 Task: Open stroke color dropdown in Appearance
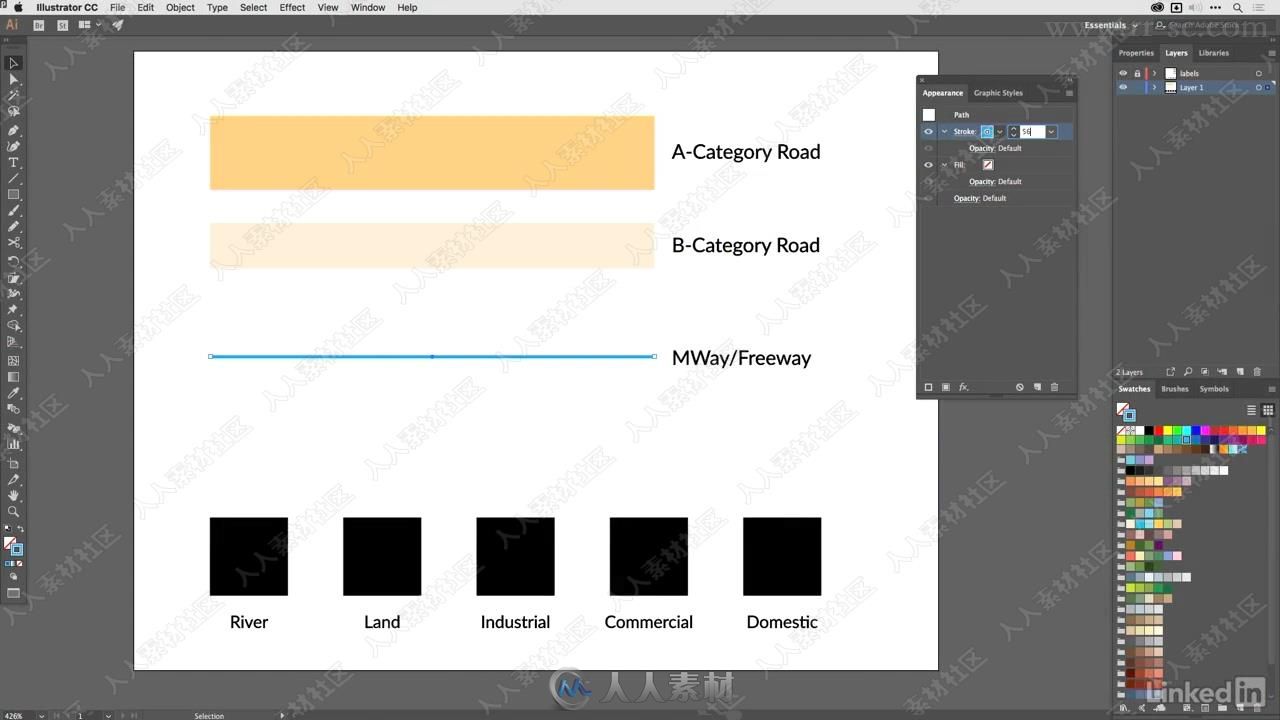(x=999, y=132)
